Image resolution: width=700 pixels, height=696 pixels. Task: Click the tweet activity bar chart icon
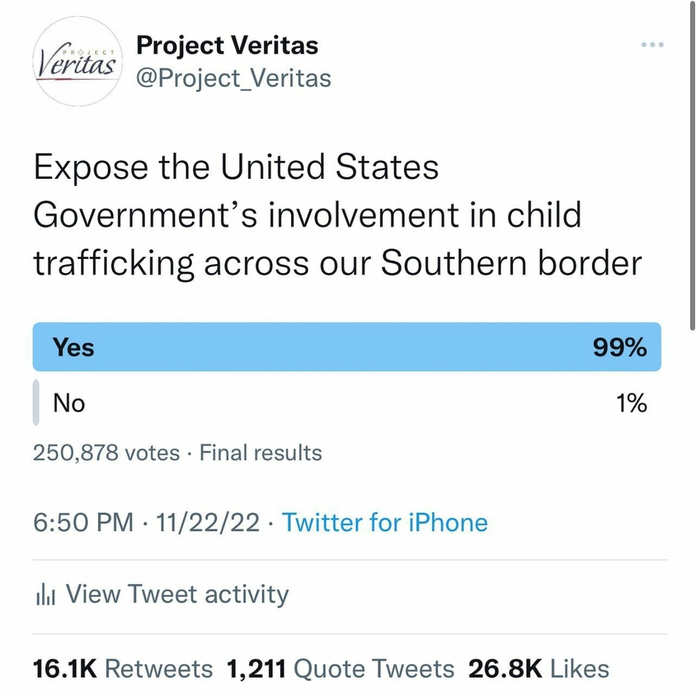(45, 595)
